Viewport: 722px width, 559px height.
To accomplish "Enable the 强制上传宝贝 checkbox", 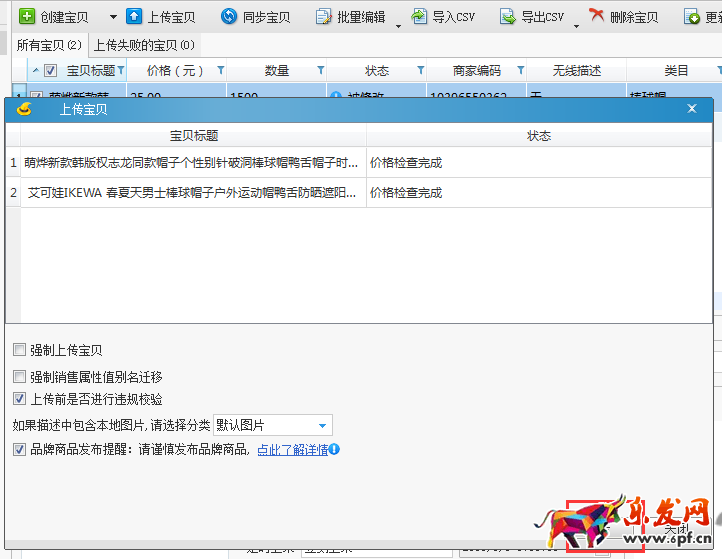I will click(20, 351).
